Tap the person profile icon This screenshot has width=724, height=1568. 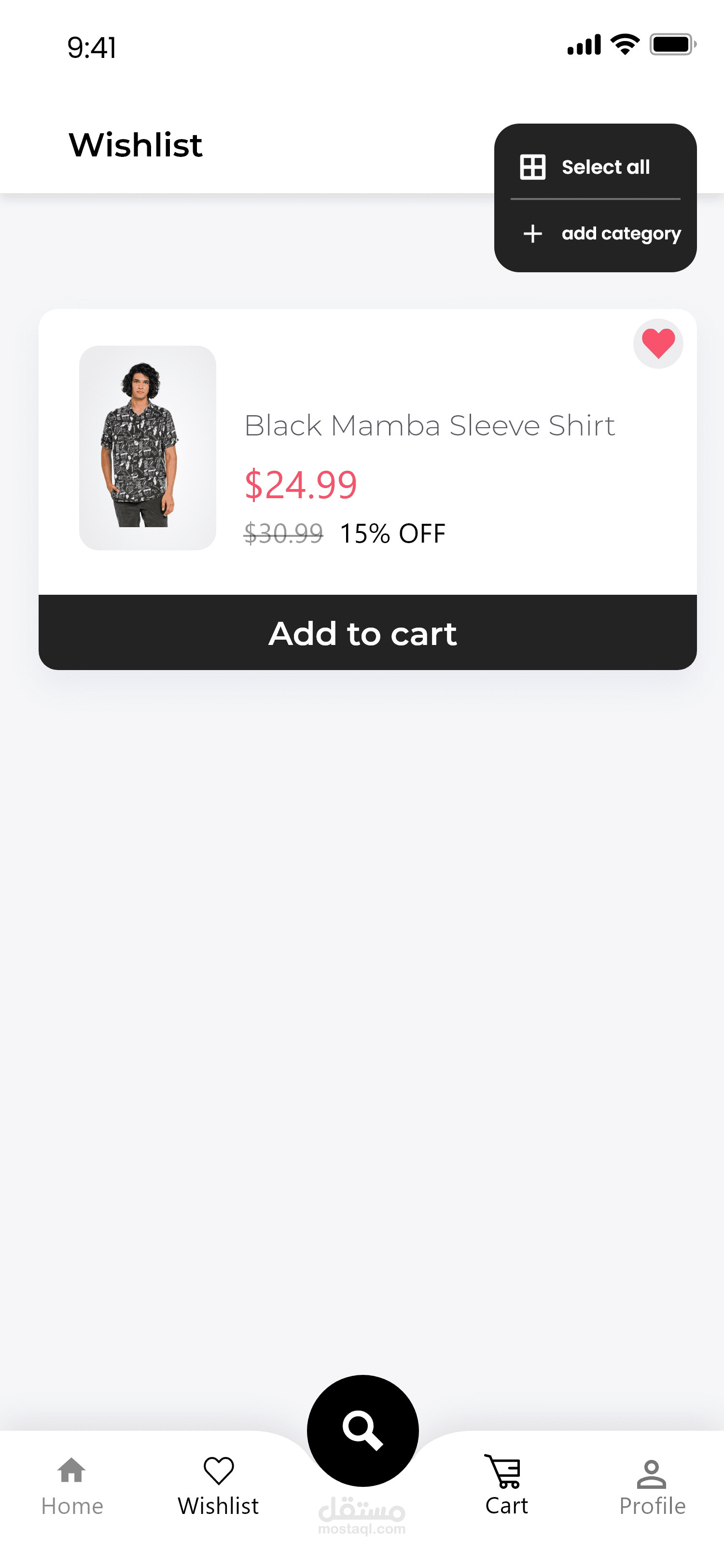tap(652, 1474)
